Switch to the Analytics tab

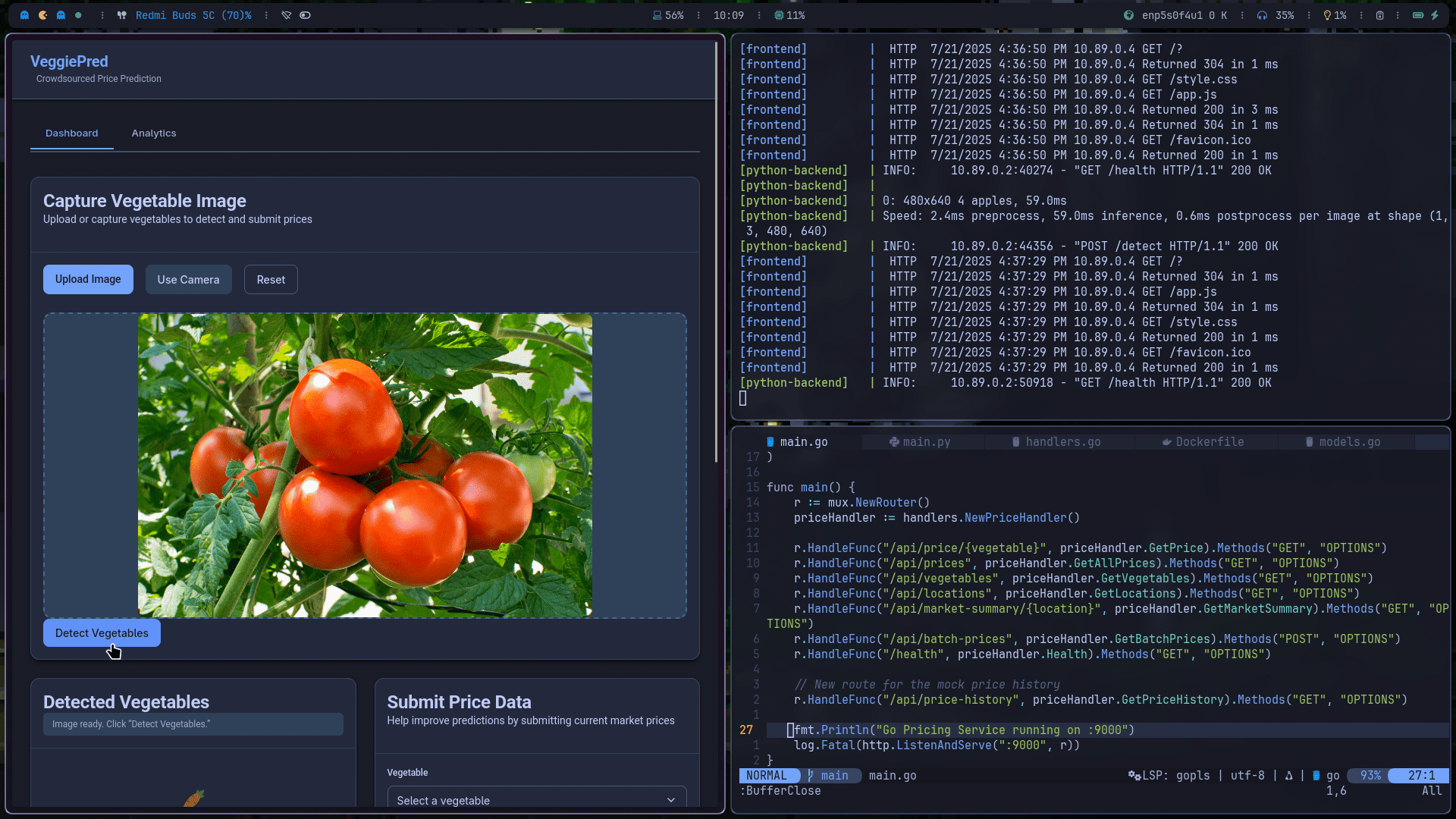(x=154, y=133)
